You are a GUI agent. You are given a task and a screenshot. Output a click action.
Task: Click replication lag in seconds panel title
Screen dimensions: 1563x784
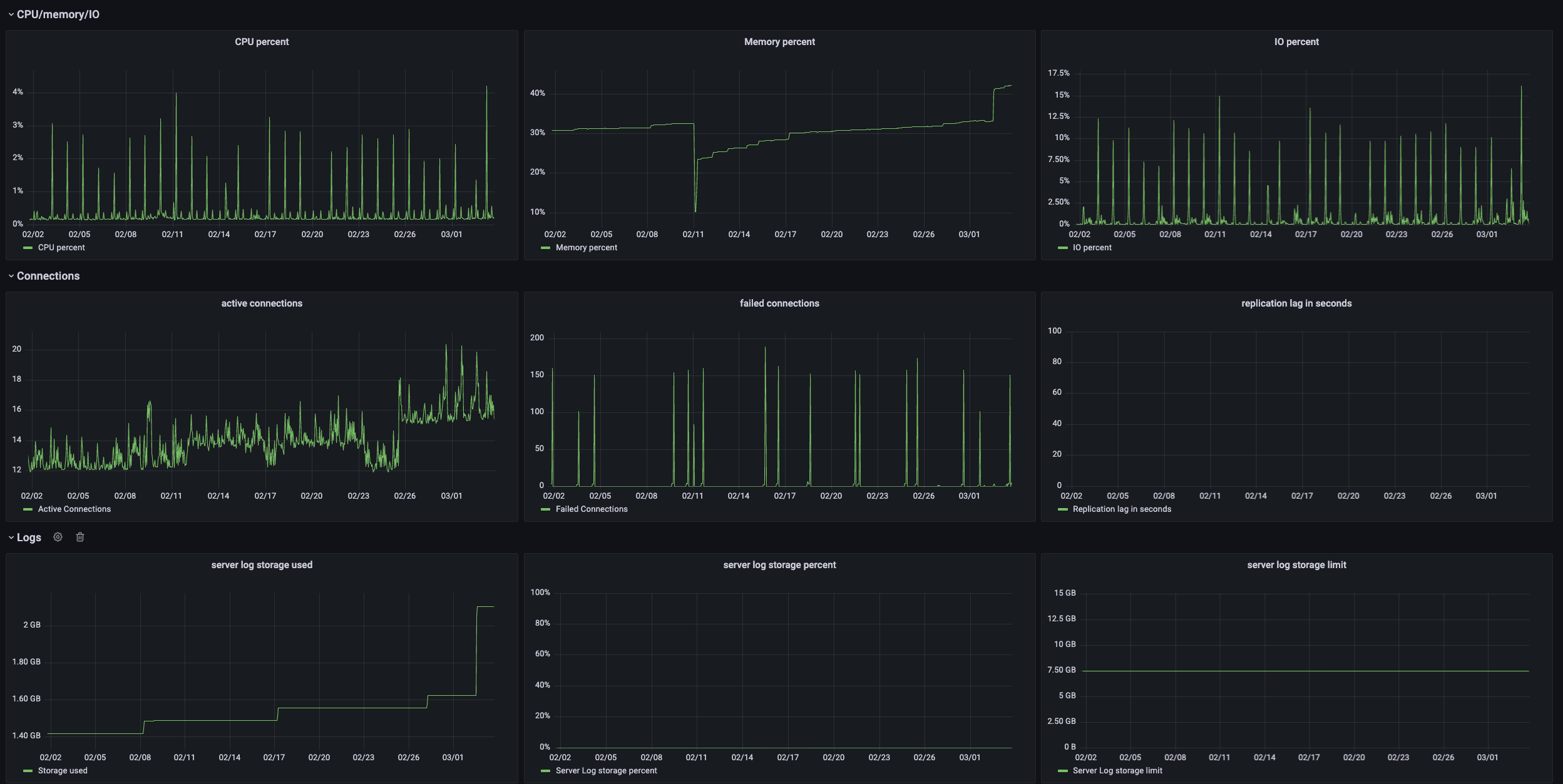point(1296,303)
